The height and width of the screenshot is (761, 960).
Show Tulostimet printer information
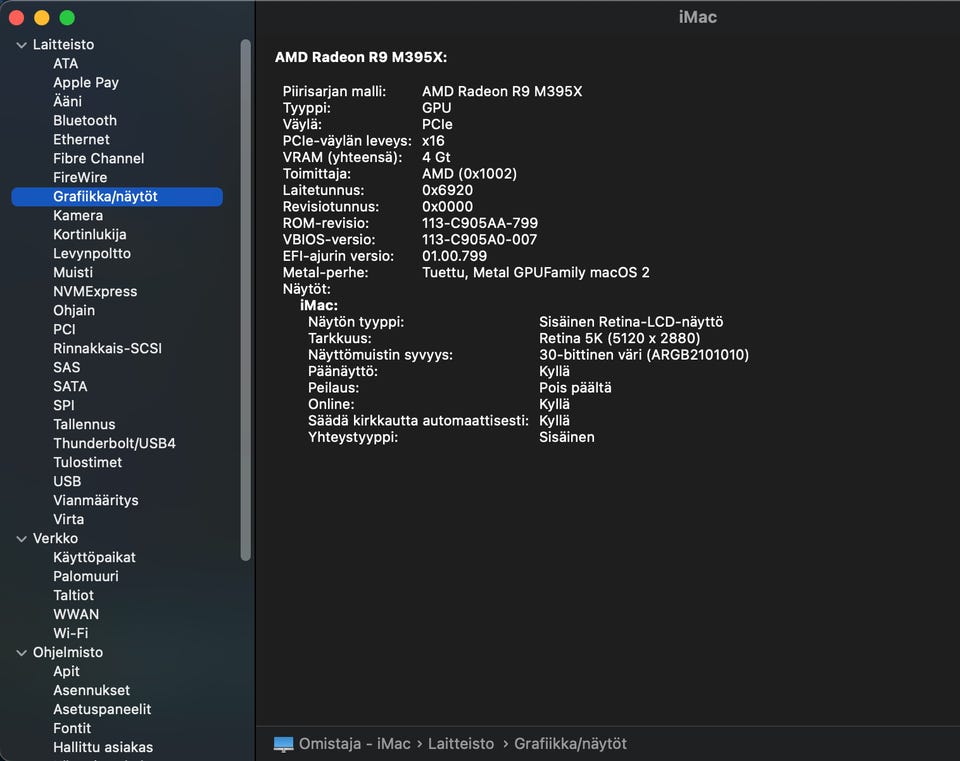87,462
